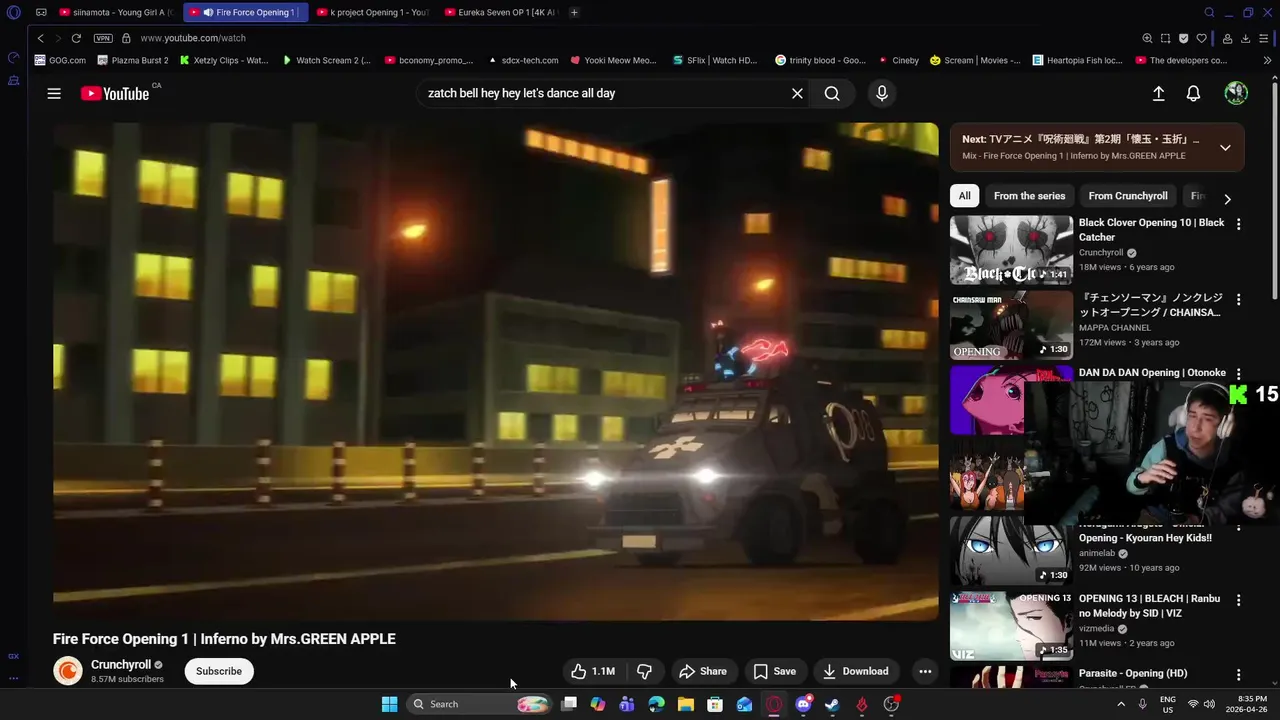This screenshot has width=1280, height=720.
Task: Open the YouTube account avatar menu
Action: tap(1236, 93)
